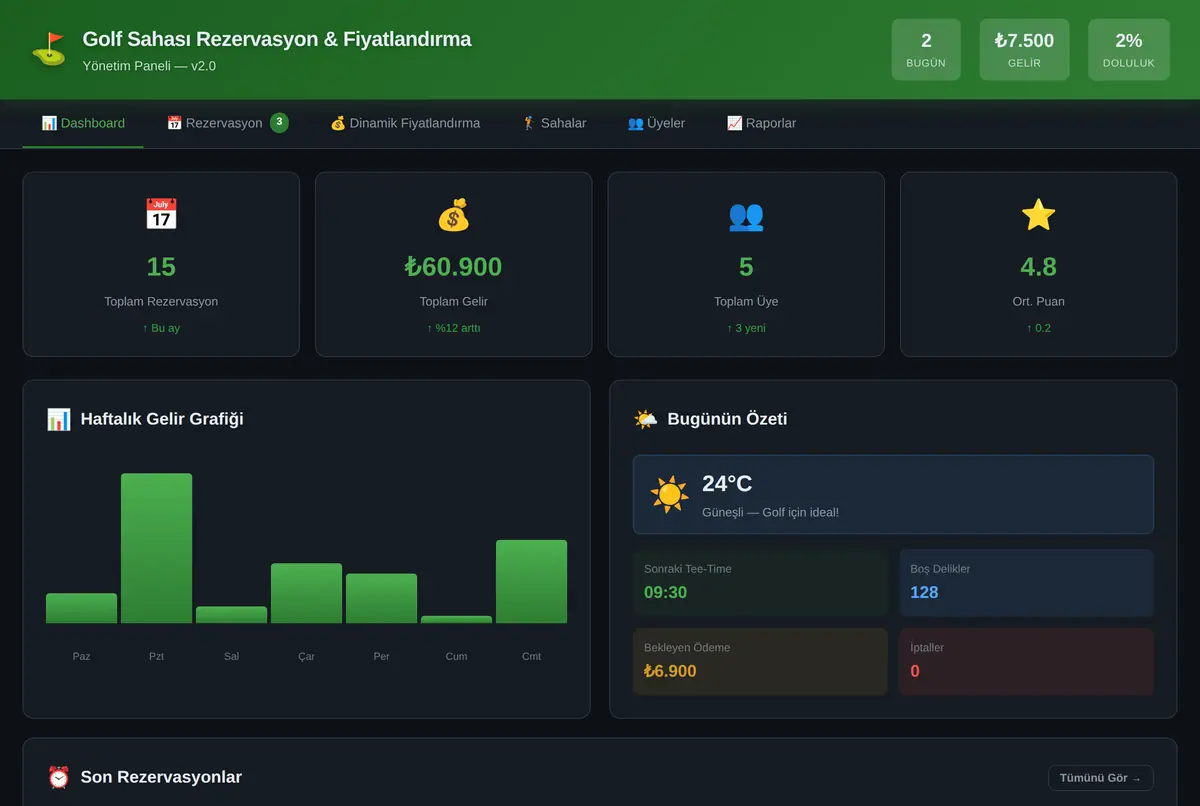This screenshot has height=806, width=1200.
Task: Select the Üyeler tab
Action: point(656,123)
